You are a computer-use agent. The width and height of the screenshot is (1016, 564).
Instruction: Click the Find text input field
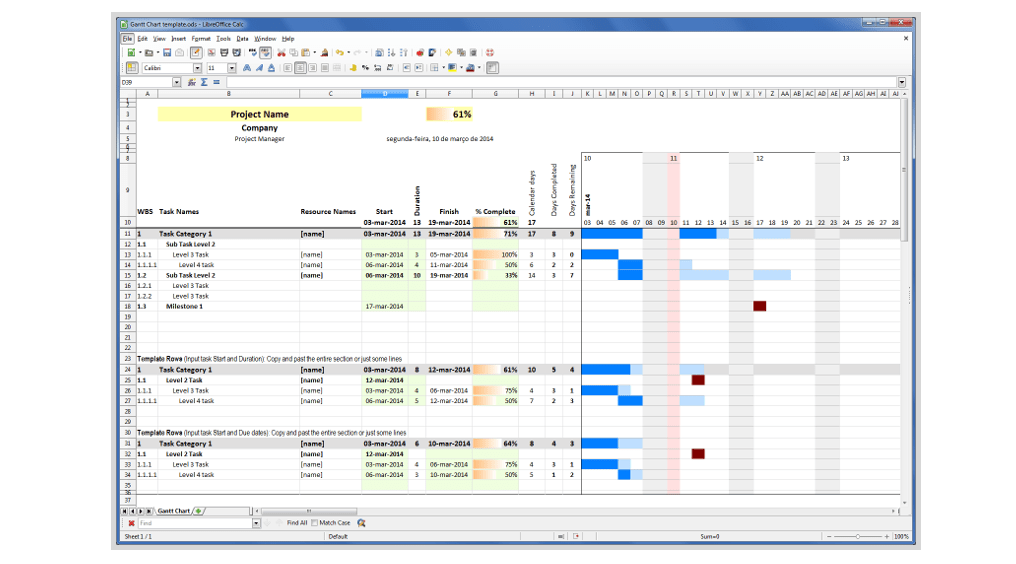195,523
